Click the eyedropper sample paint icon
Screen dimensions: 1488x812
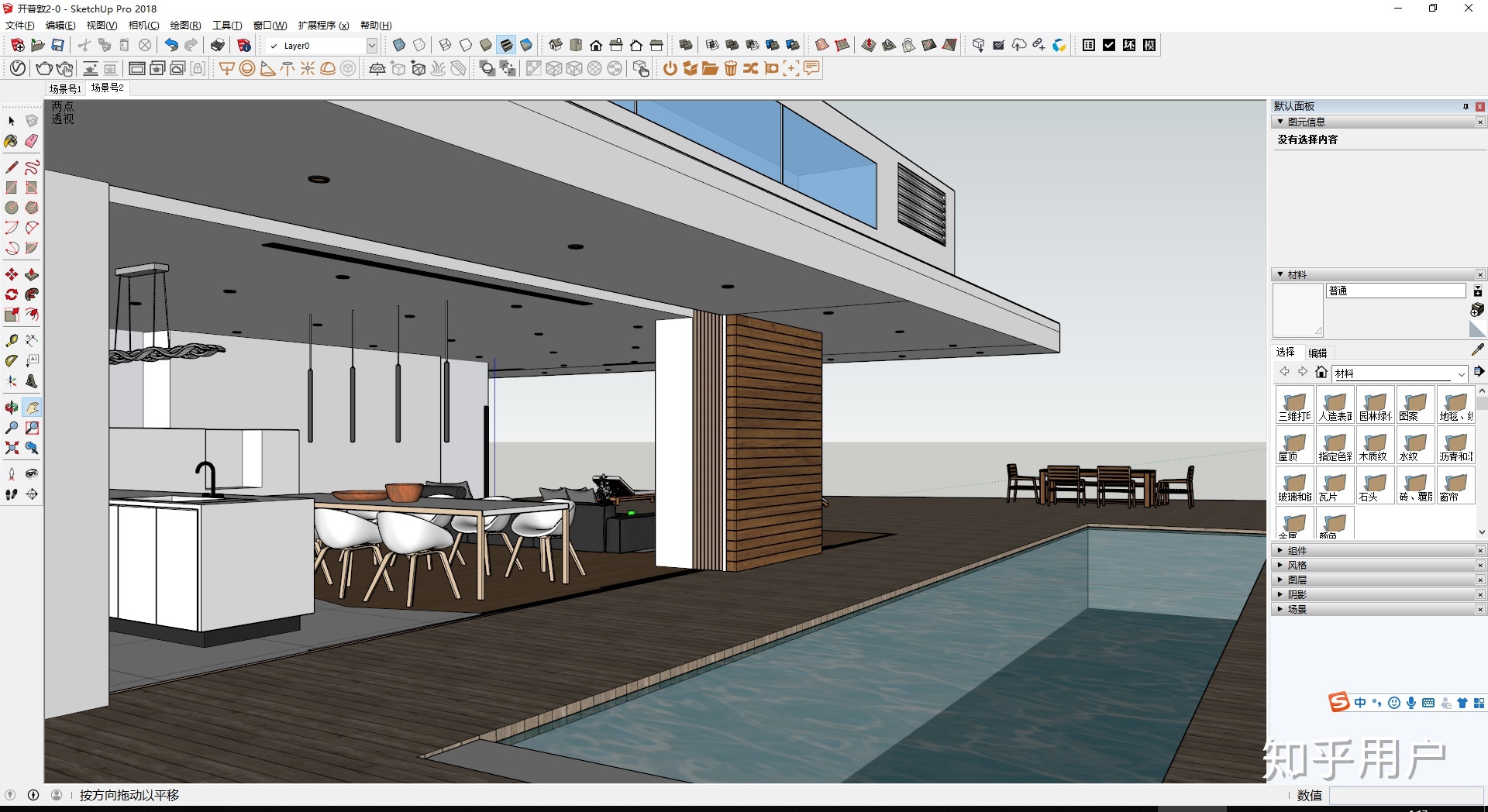point(1477,350)
